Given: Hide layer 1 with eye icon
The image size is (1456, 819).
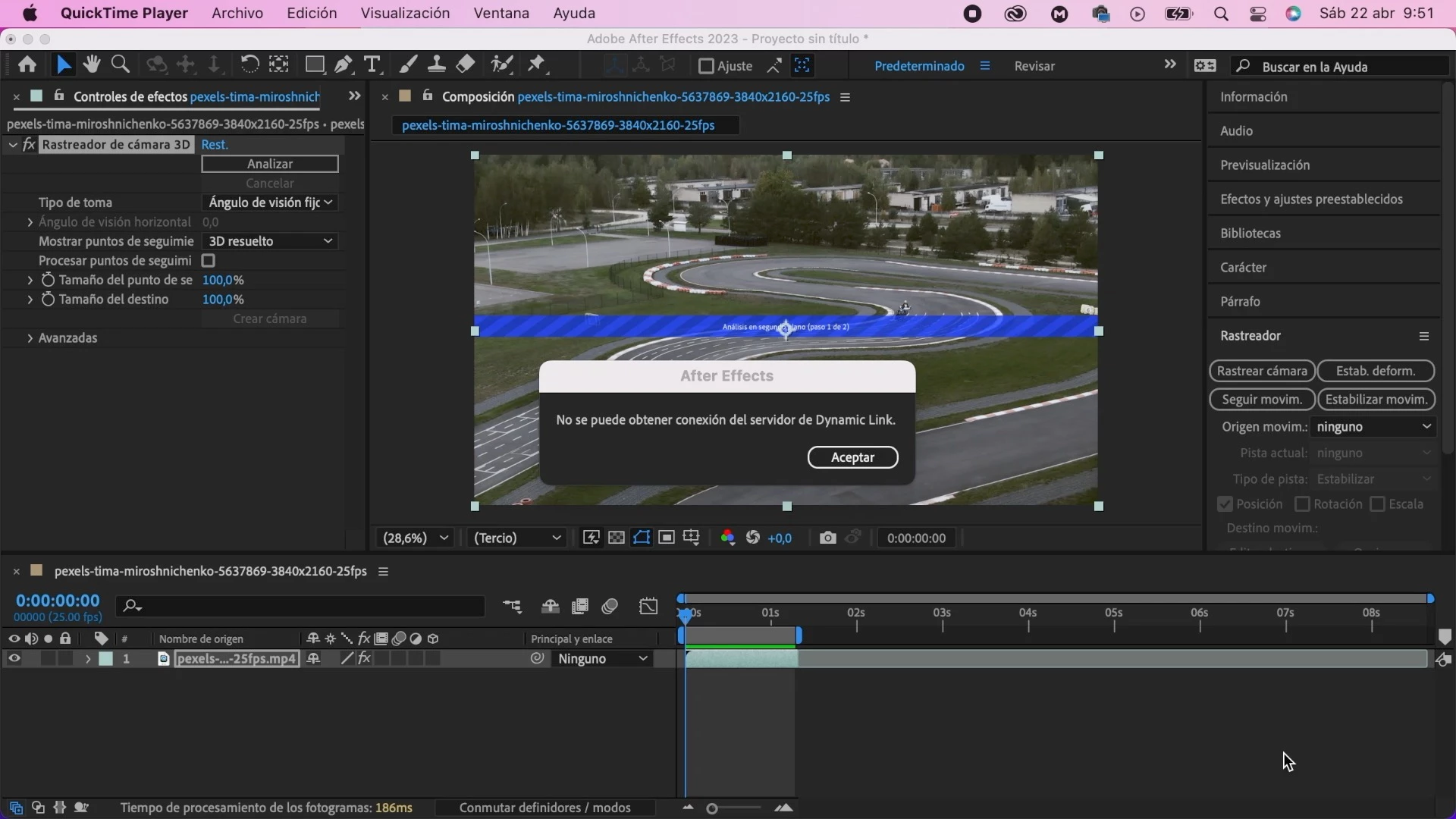Looking at the screenshot, I should pyautogui.click(x=14, y=659).
